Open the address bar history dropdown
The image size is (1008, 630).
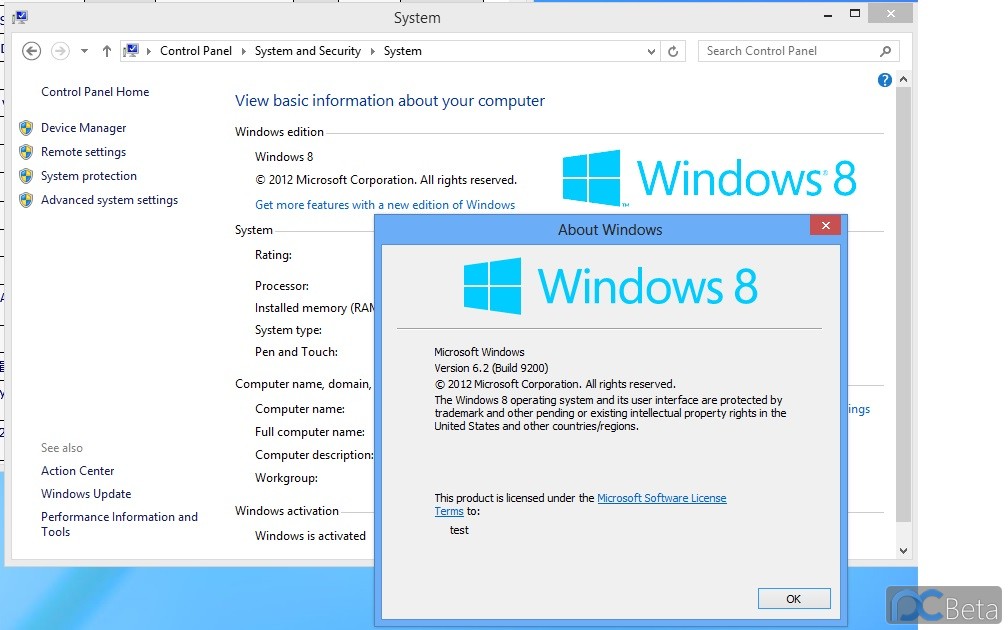[651, 51]
